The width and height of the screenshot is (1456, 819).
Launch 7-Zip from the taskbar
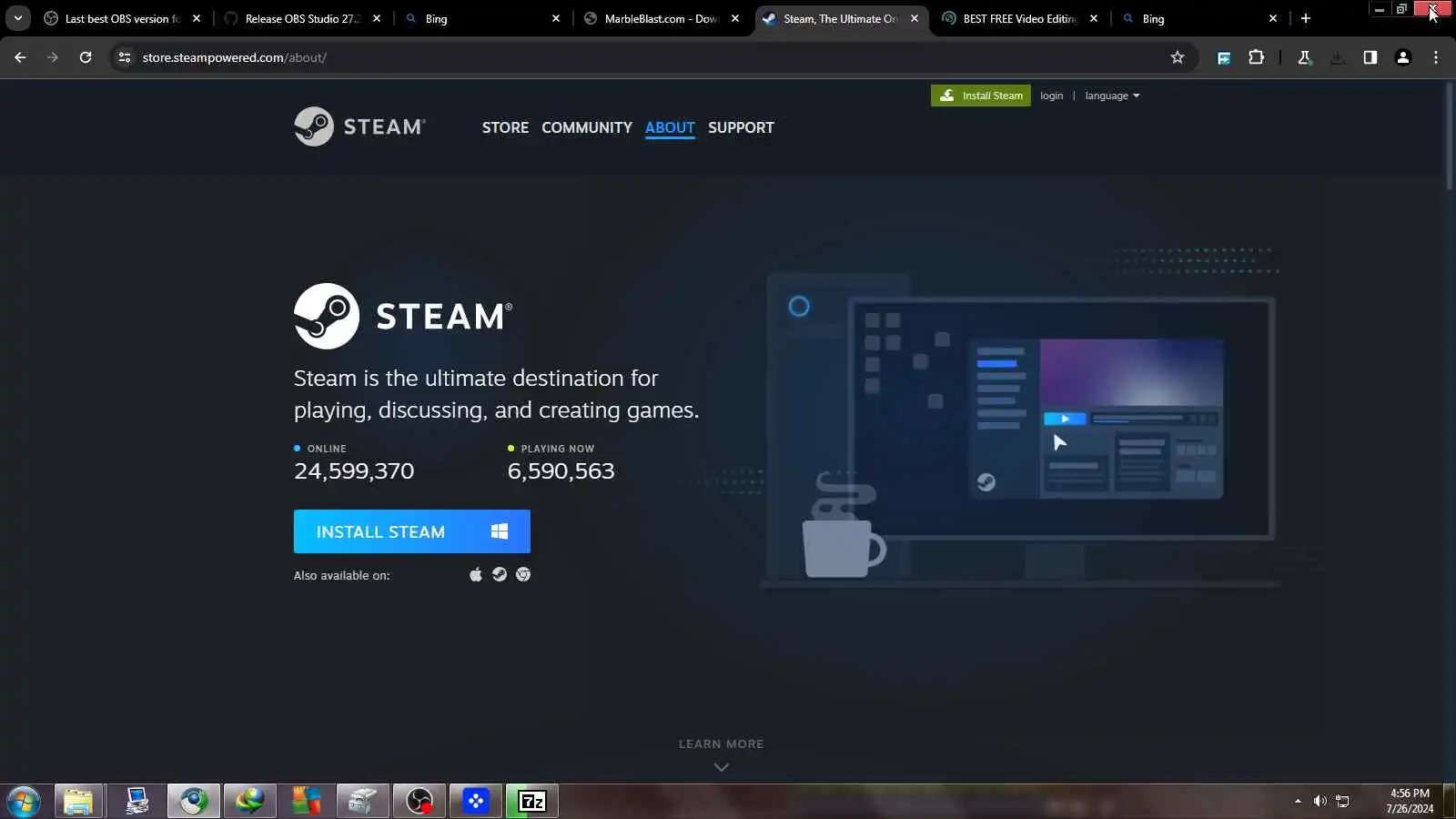point(532,801)
